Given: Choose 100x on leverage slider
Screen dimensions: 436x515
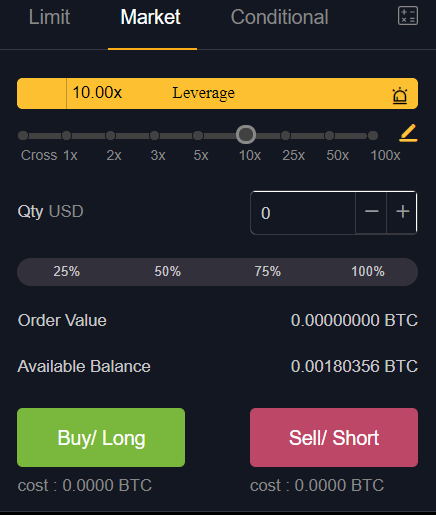Looking at the screenshot, I should (x=373, y=135).
